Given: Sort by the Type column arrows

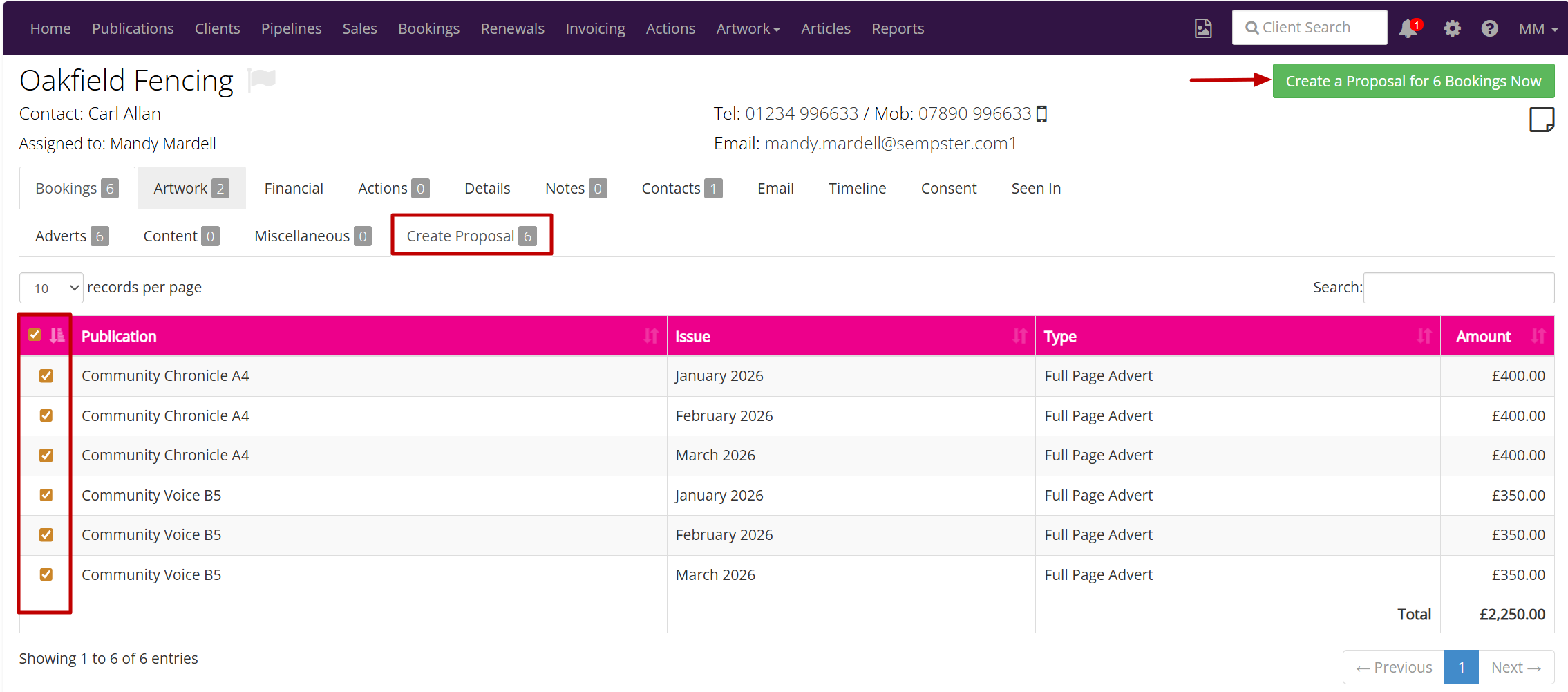Looking at the screenshot, I should pyautogui.click(x=1424, y=336).
